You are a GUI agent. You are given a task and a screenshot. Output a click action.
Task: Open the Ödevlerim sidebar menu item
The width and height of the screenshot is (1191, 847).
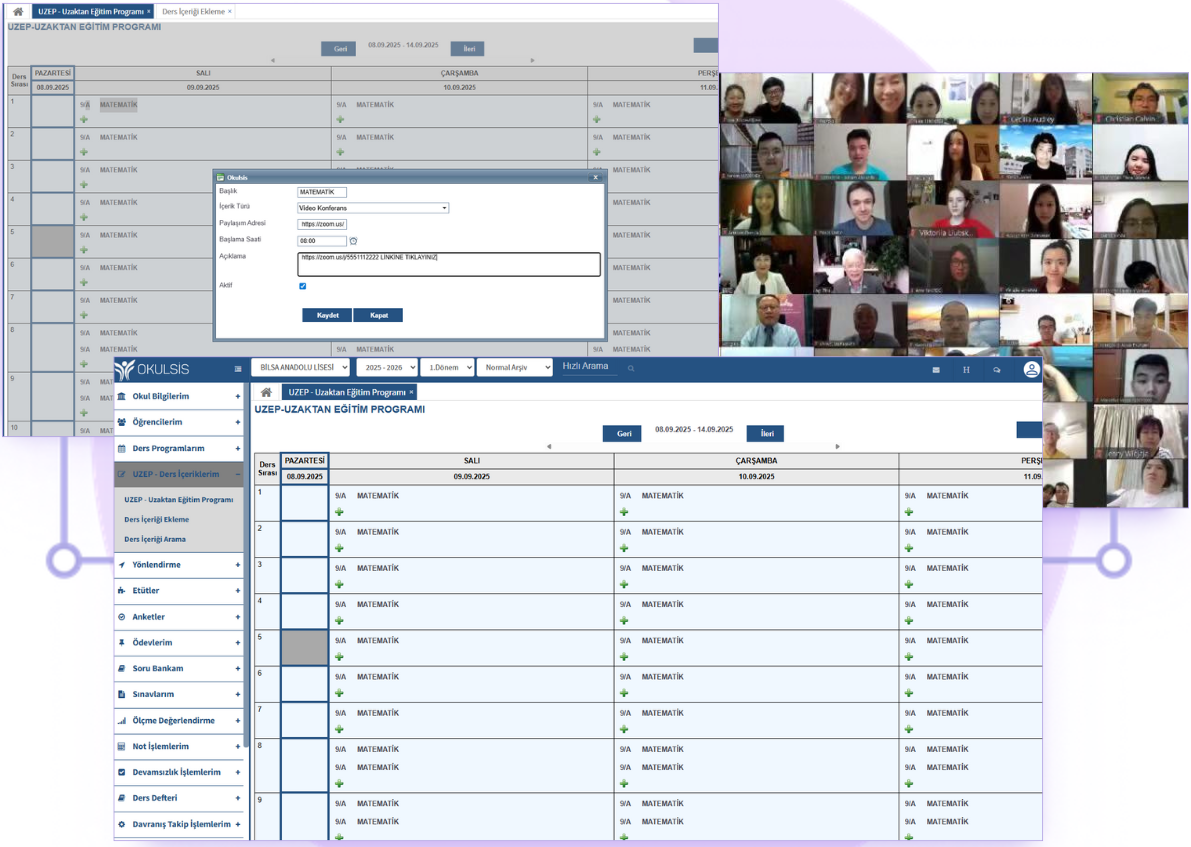click(179, 643)
